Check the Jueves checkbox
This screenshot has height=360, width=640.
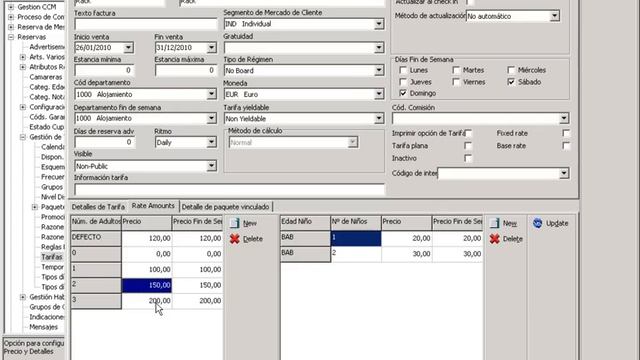coord(403,82)
